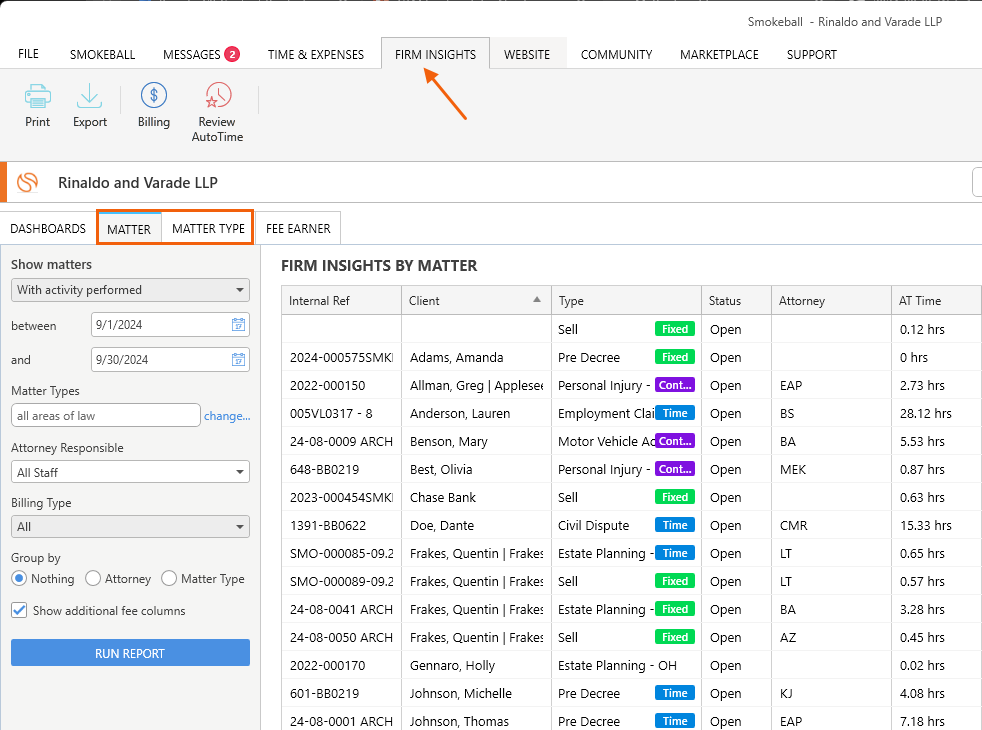
Task: Click Time badge in Anderson, Lauren row
Action: pos(674,413)
